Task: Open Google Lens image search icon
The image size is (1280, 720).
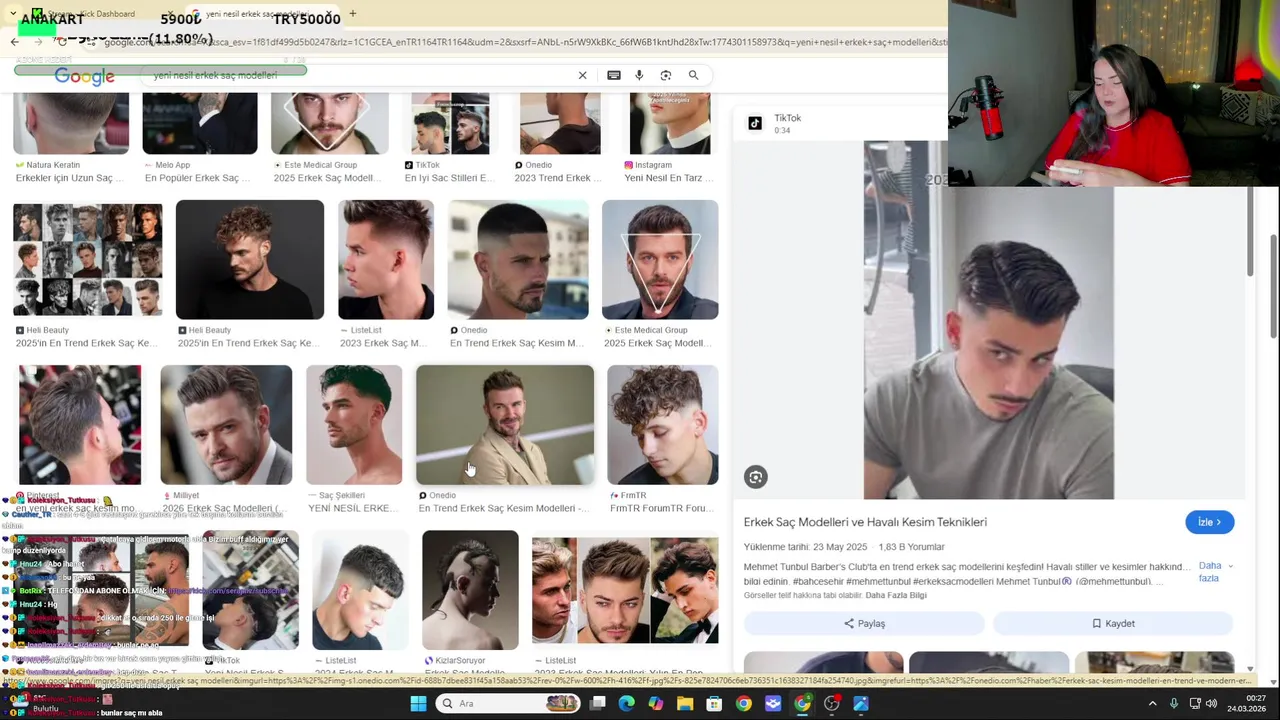Action: coord(666,75)
